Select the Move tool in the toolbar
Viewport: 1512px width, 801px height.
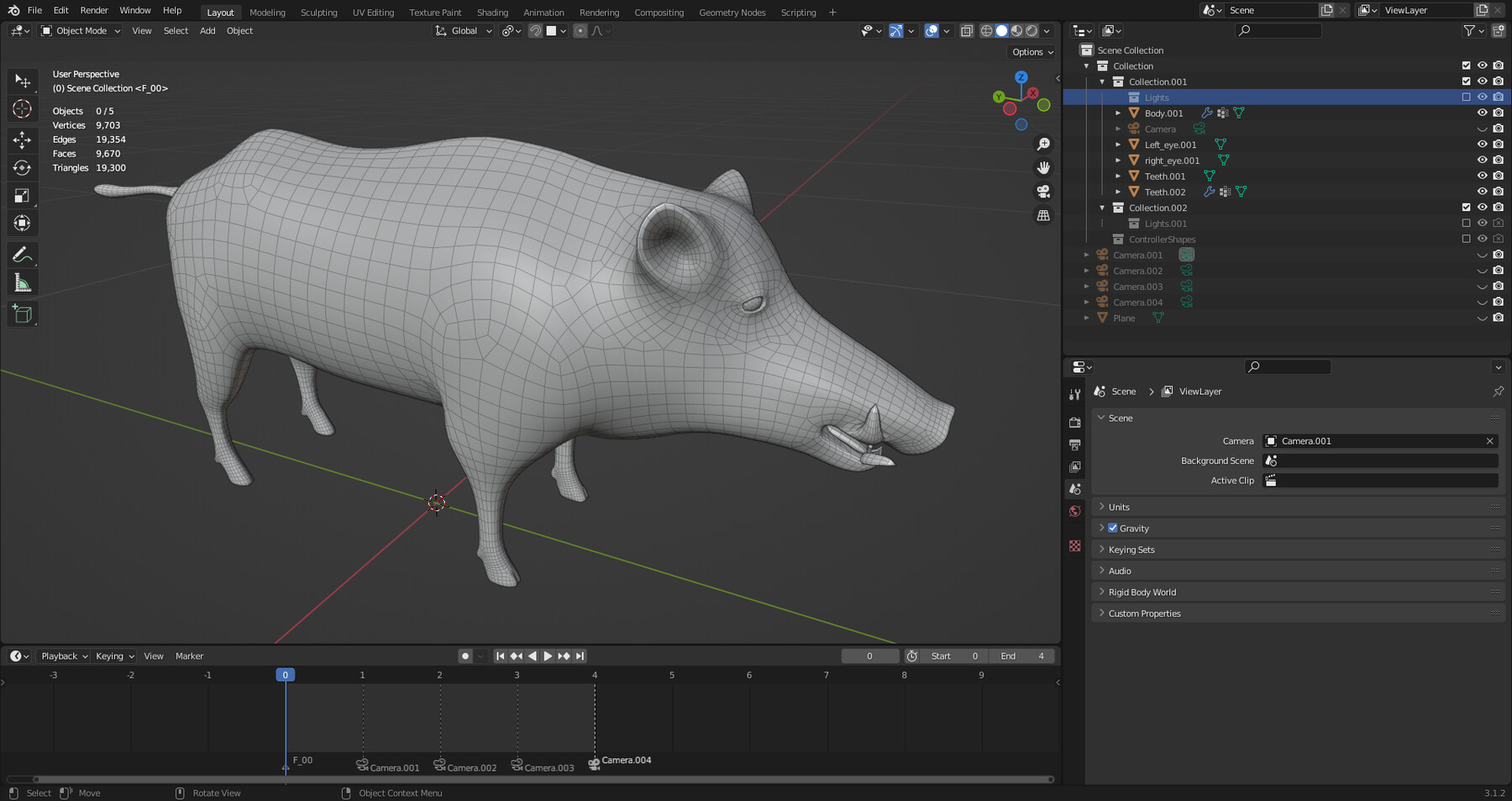[22, 140]
